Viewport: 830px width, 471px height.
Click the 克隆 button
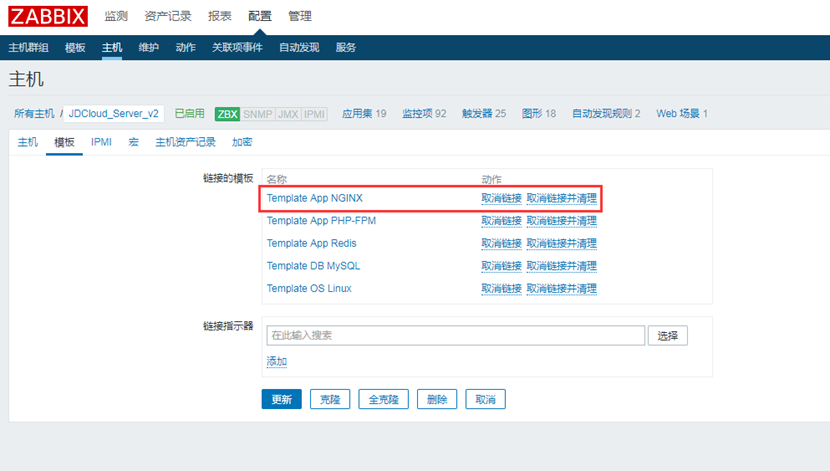tap(330, 399)
